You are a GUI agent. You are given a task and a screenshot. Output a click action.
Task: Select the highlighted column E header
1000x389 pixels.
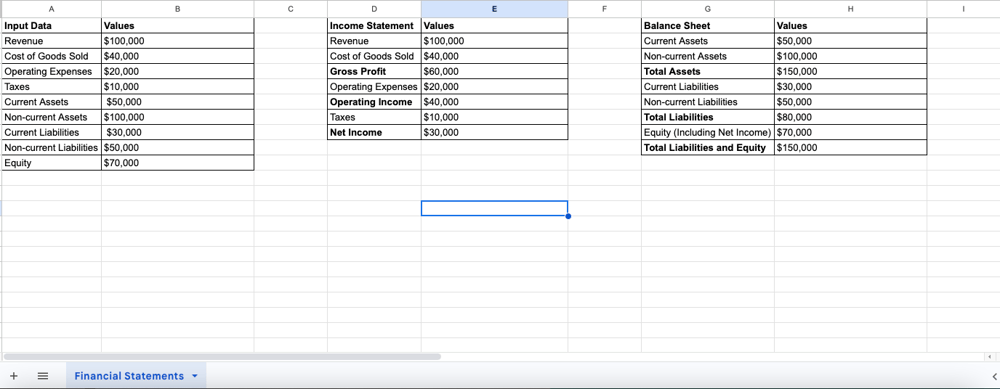[x=494, y=9]
